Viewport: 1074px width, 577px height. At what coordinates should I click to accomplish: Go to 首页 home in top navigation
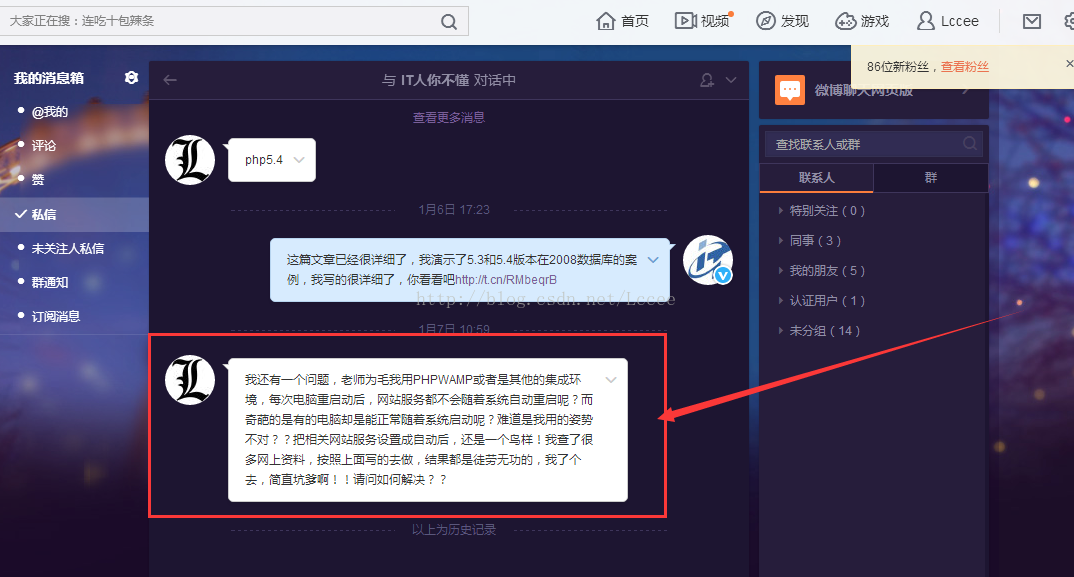(x=622, y=21)
